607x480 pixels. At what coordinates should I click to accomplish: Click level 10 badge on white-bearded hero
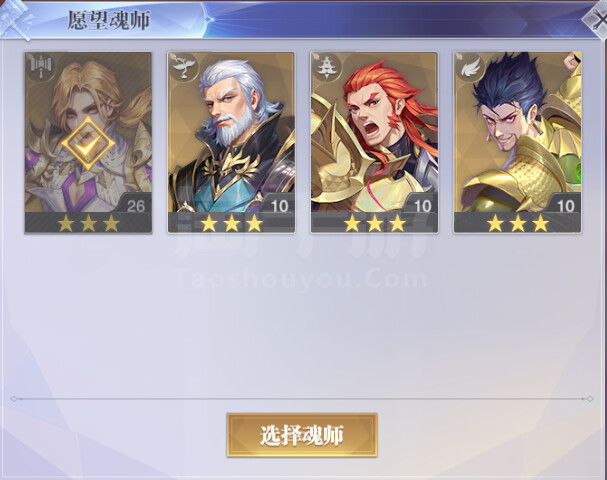pyautogui.click(x=279, y=206)
